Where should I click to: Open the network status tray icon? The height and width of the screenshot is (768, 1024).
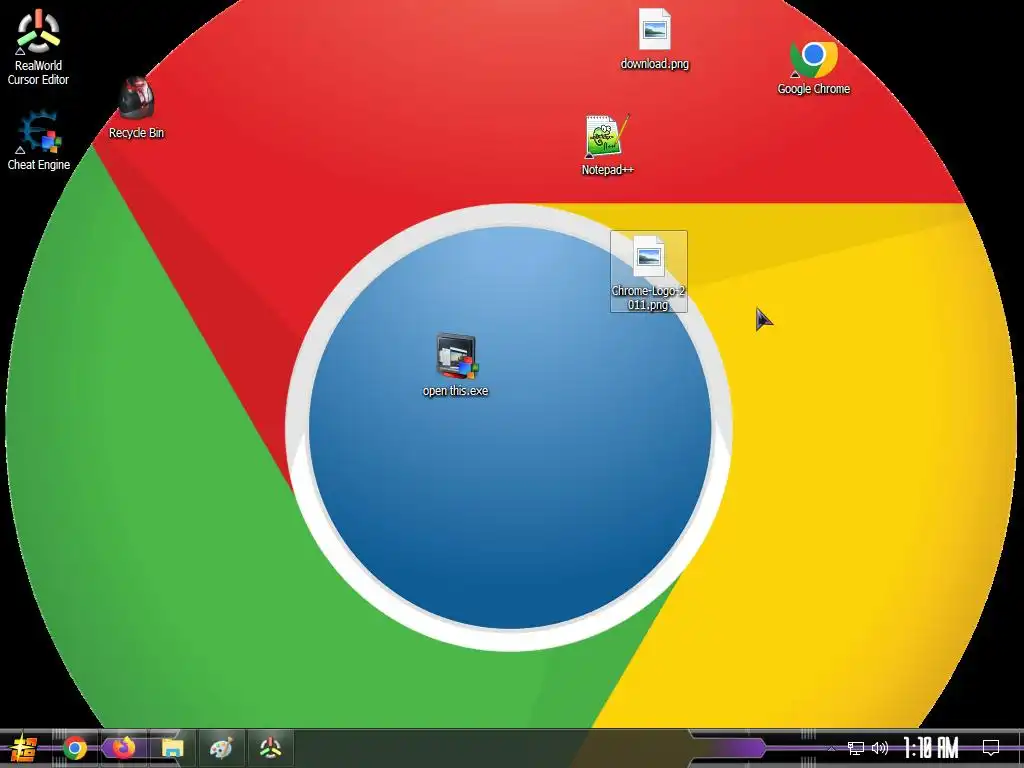tap(856, 748)
